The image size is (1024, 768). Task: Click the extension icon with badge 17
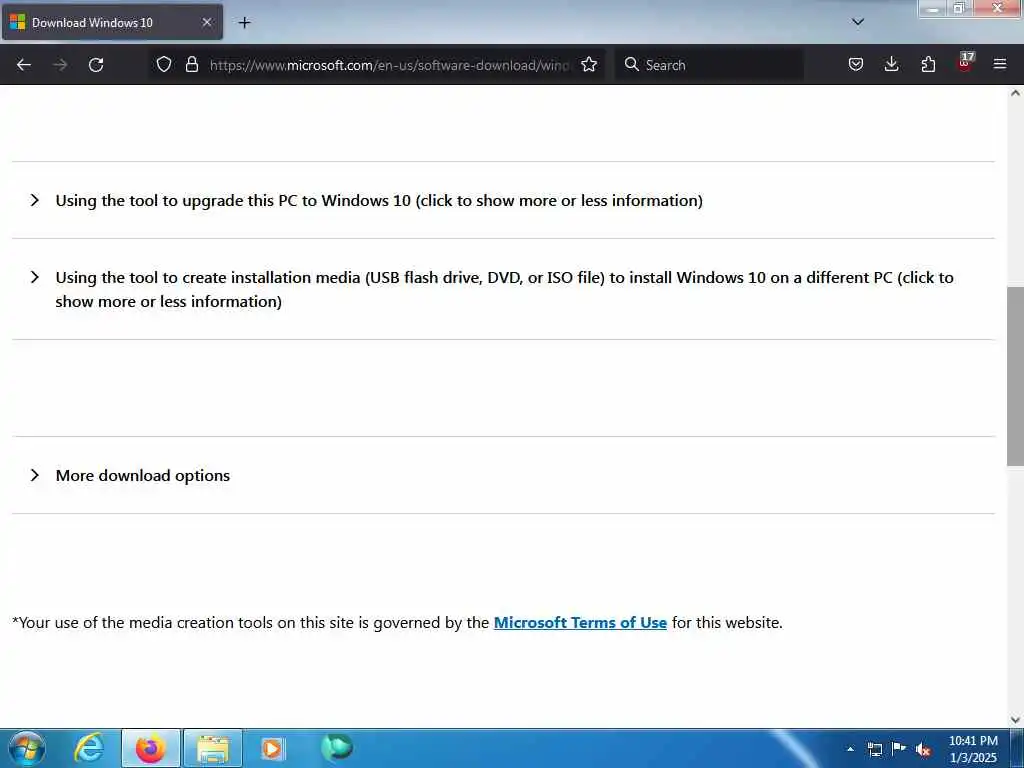tap(965, 63)
